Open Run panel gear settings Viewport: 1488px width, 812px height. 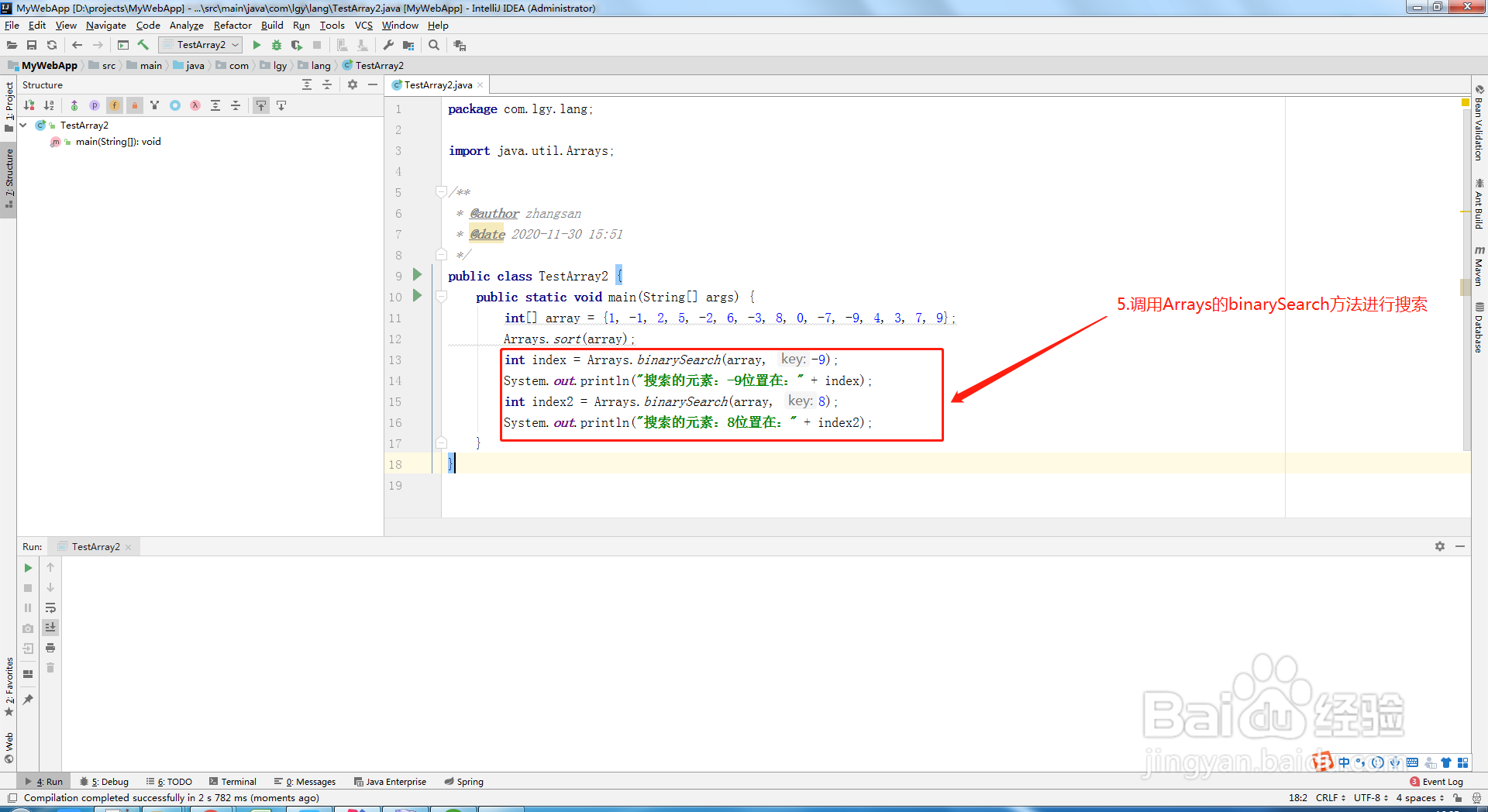(1440, 546)
